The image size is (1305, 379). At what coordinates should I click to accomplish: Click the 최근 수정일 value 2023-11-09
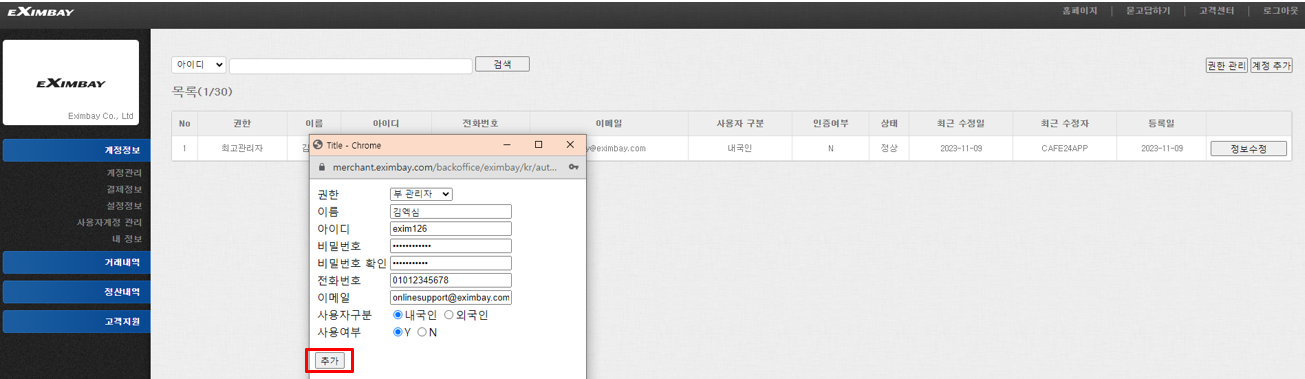click(x=962, y=148)
